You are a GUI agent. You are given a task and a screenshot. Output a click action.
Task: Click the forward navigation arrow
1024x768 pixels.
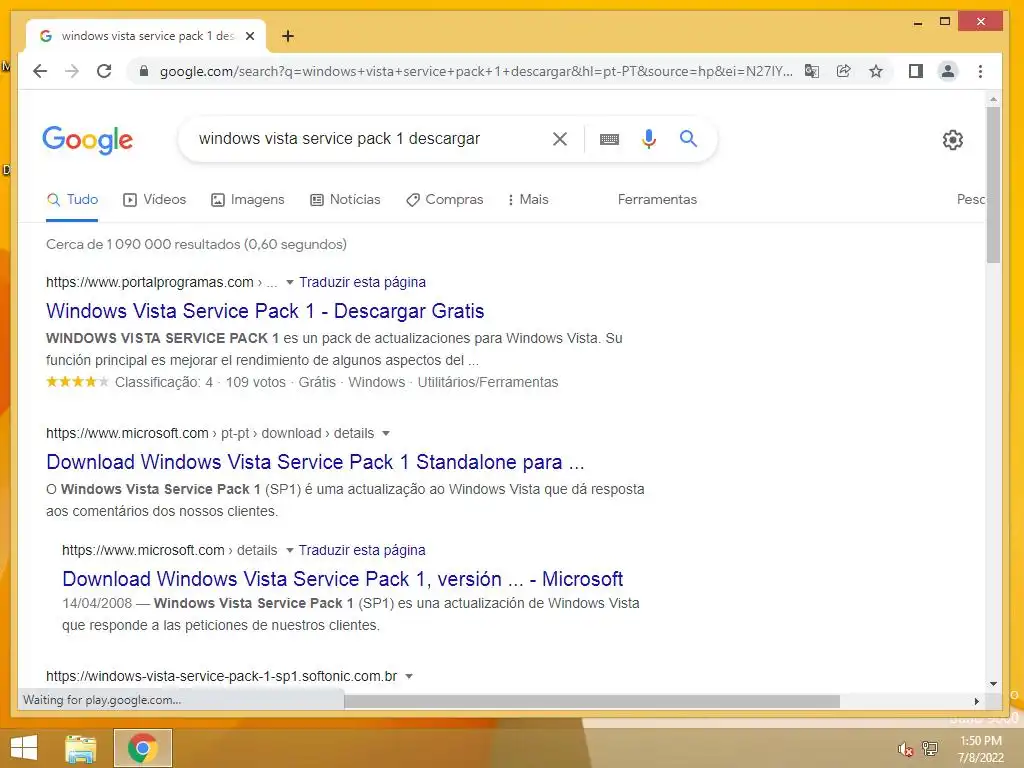(72, 71)
